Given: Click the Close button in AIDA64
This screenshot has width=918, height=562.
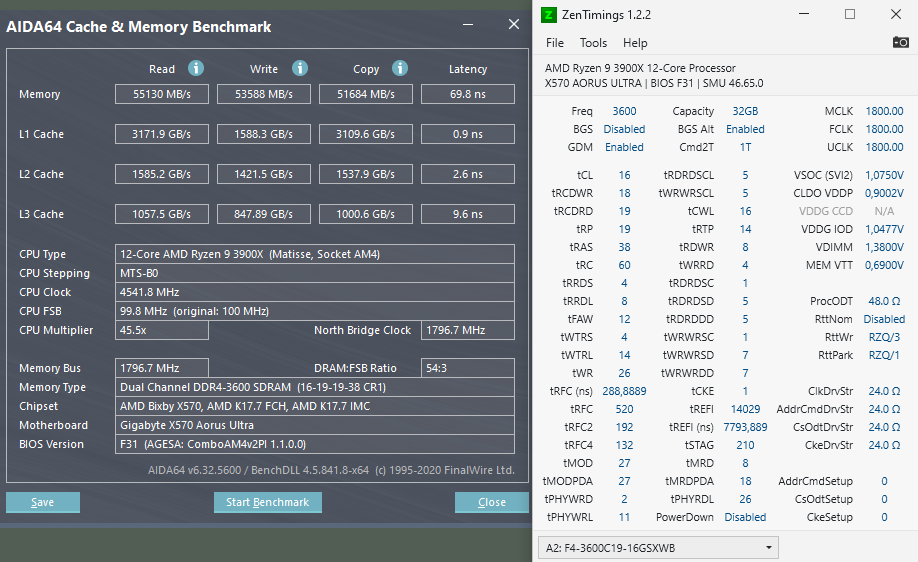Looking at the screenshot, I should point(492,502).
